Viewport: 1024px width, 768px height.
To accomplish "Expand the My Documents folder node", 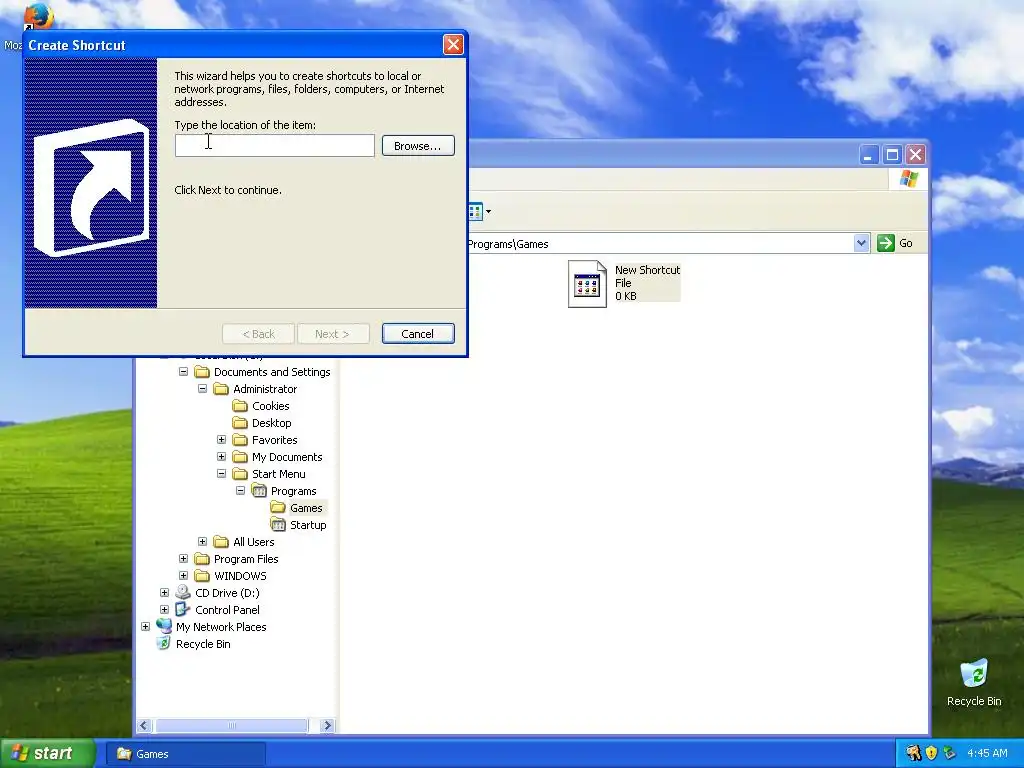I will click(x=221, y=456).
